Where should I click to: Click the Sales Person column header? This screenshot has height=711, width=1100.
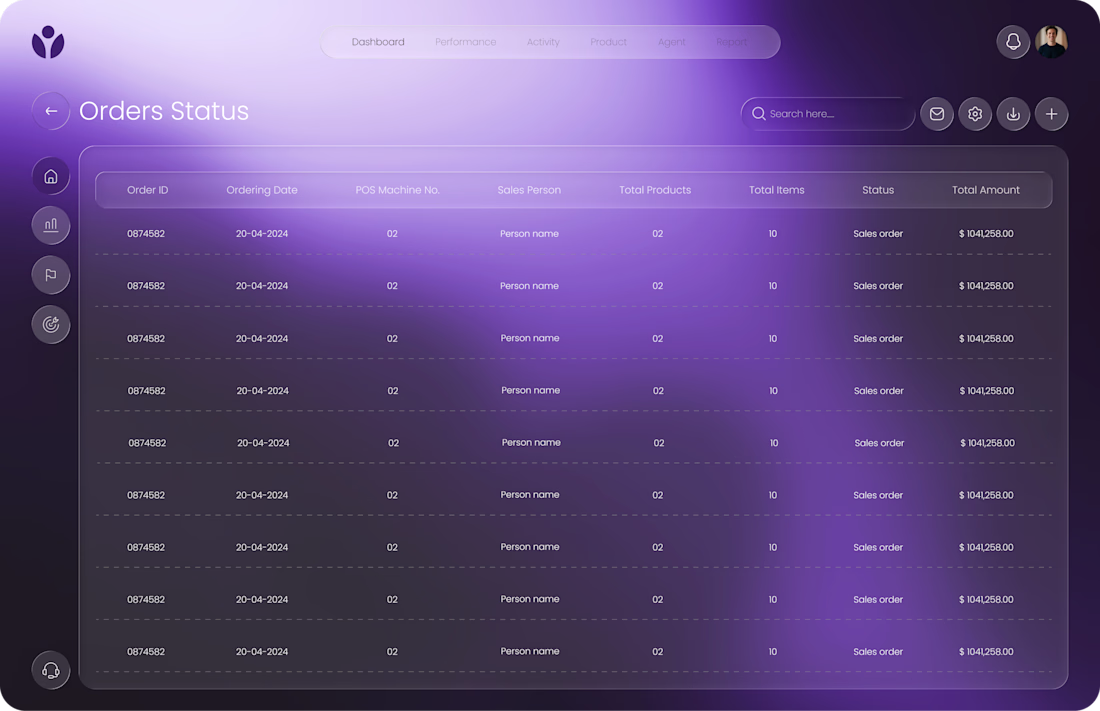(529, 190)
